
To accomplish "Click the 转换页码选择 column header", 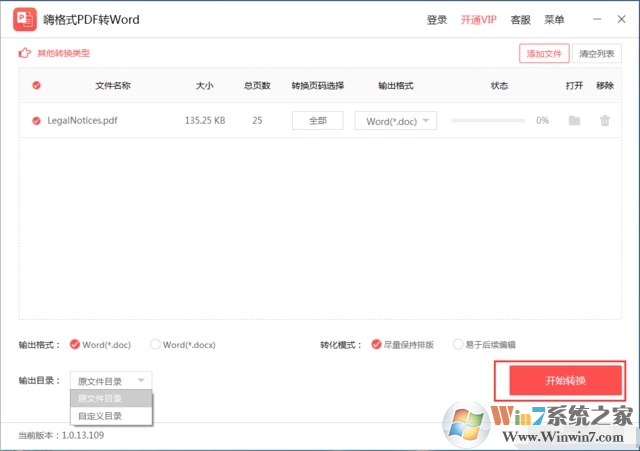I will [318, 85].
